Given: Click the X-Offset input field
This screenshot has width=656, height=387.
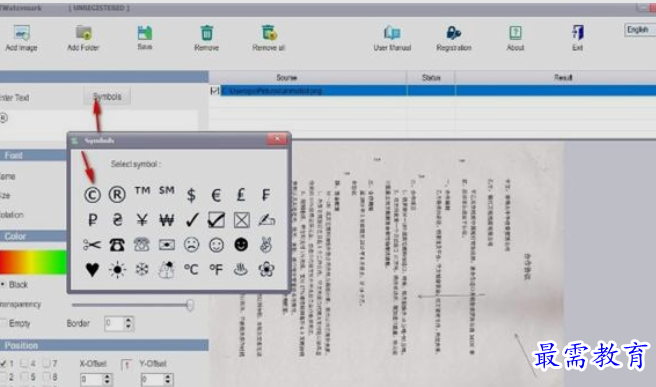Looking at the screenshot, I should pos(92,379).
